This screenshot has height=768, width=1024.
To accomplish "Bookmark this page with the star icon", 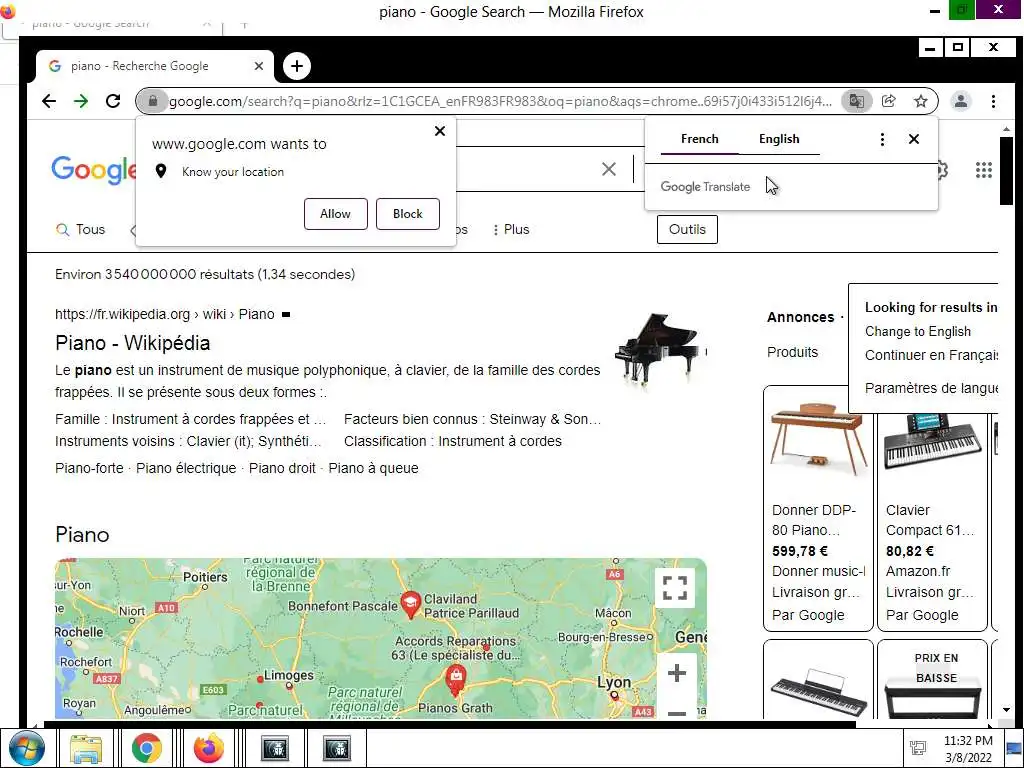I will 921,101.
